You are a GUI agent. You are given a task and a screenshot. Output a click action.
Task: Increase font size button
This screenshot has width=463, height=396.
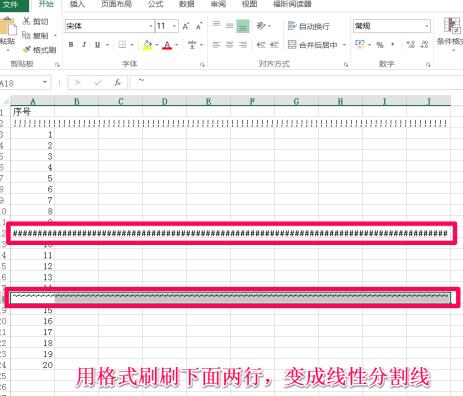click(x=186, y=26)
